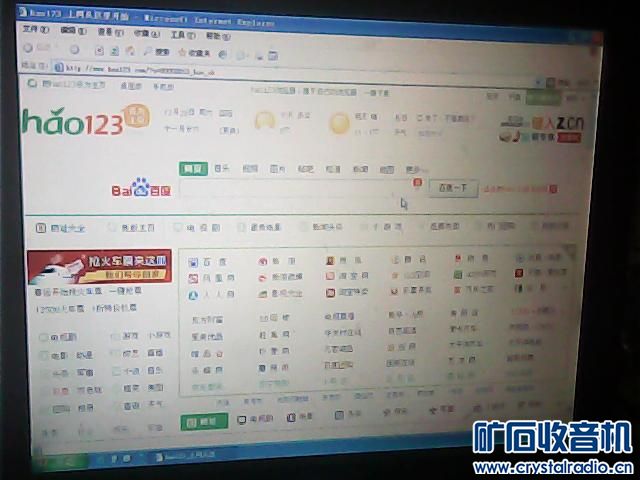The image size is (640, 480).
Task: Select the 新闻 search tab
Action: (360, 169)
